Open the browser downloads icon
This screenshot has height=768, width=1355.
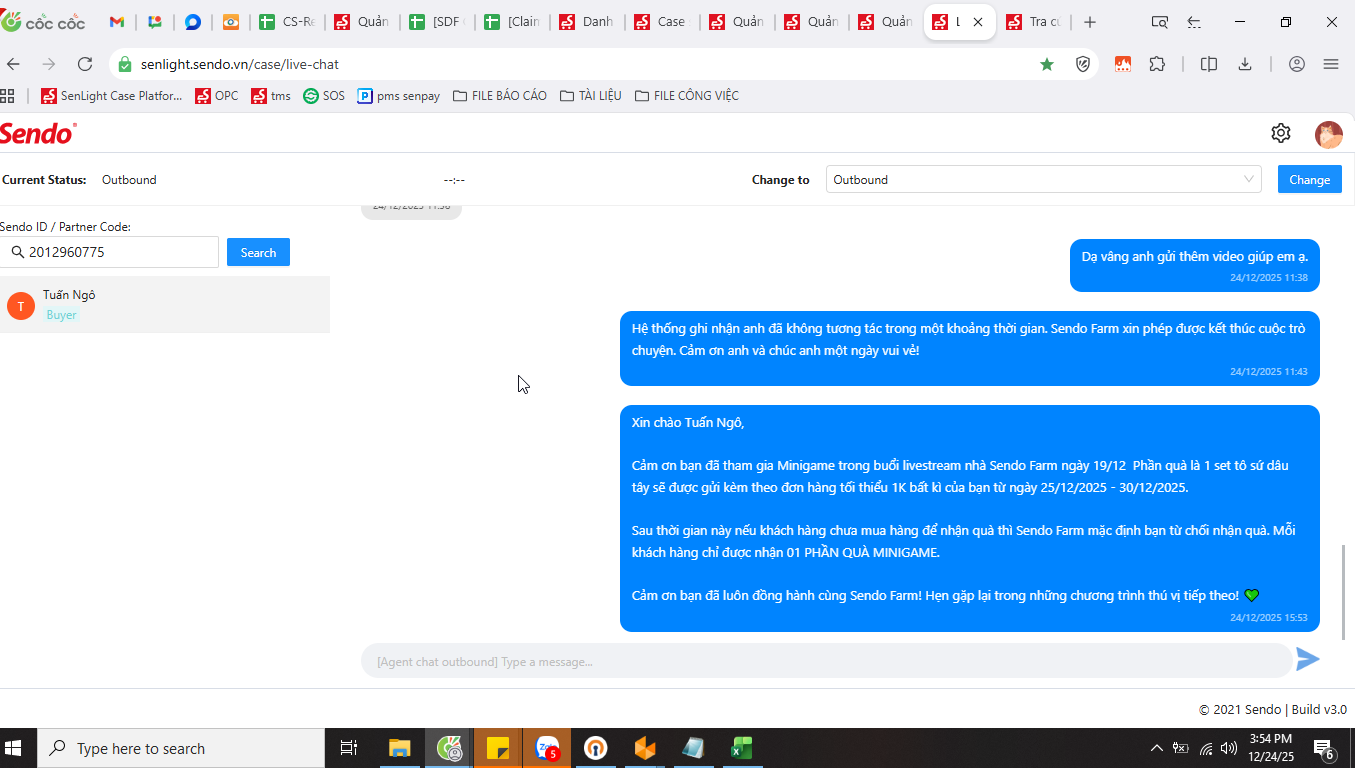pyautogui.click(x=1245, y=64)
